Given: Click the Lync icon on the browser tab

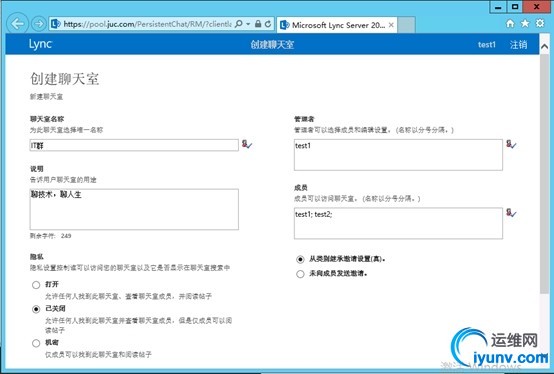Looking at the screenshot, I should click(284, 25).
